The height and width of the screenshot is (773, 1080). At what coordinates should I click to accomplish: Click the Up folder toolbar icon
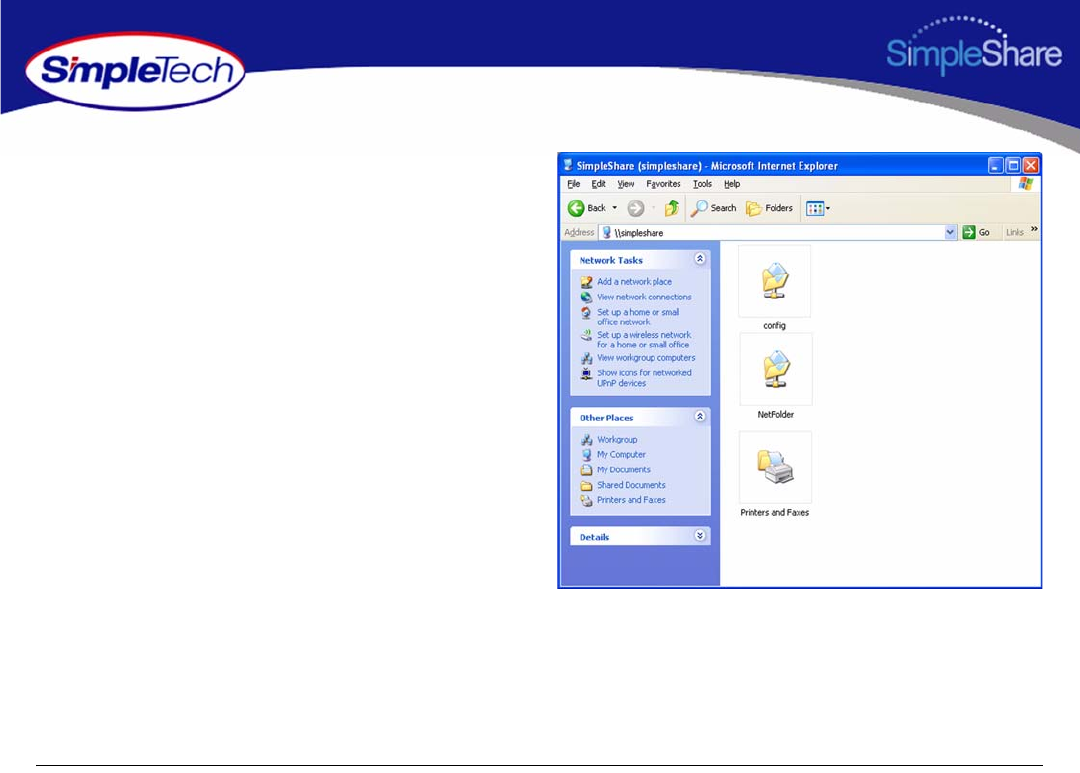tap(671, 208)
